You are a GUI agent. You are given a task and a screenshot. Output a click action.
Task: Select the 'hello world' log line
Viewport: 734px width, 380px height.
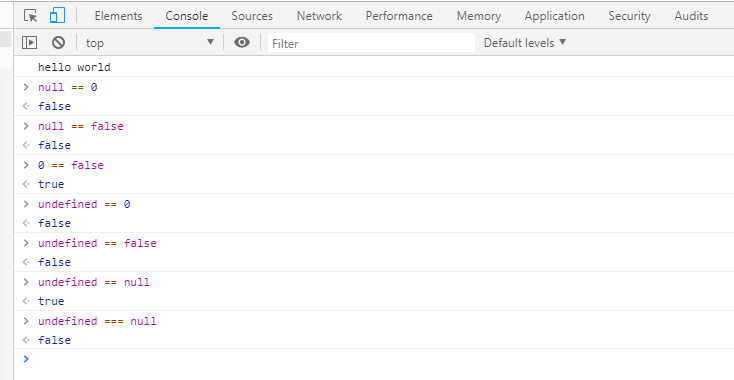point(74,67)
